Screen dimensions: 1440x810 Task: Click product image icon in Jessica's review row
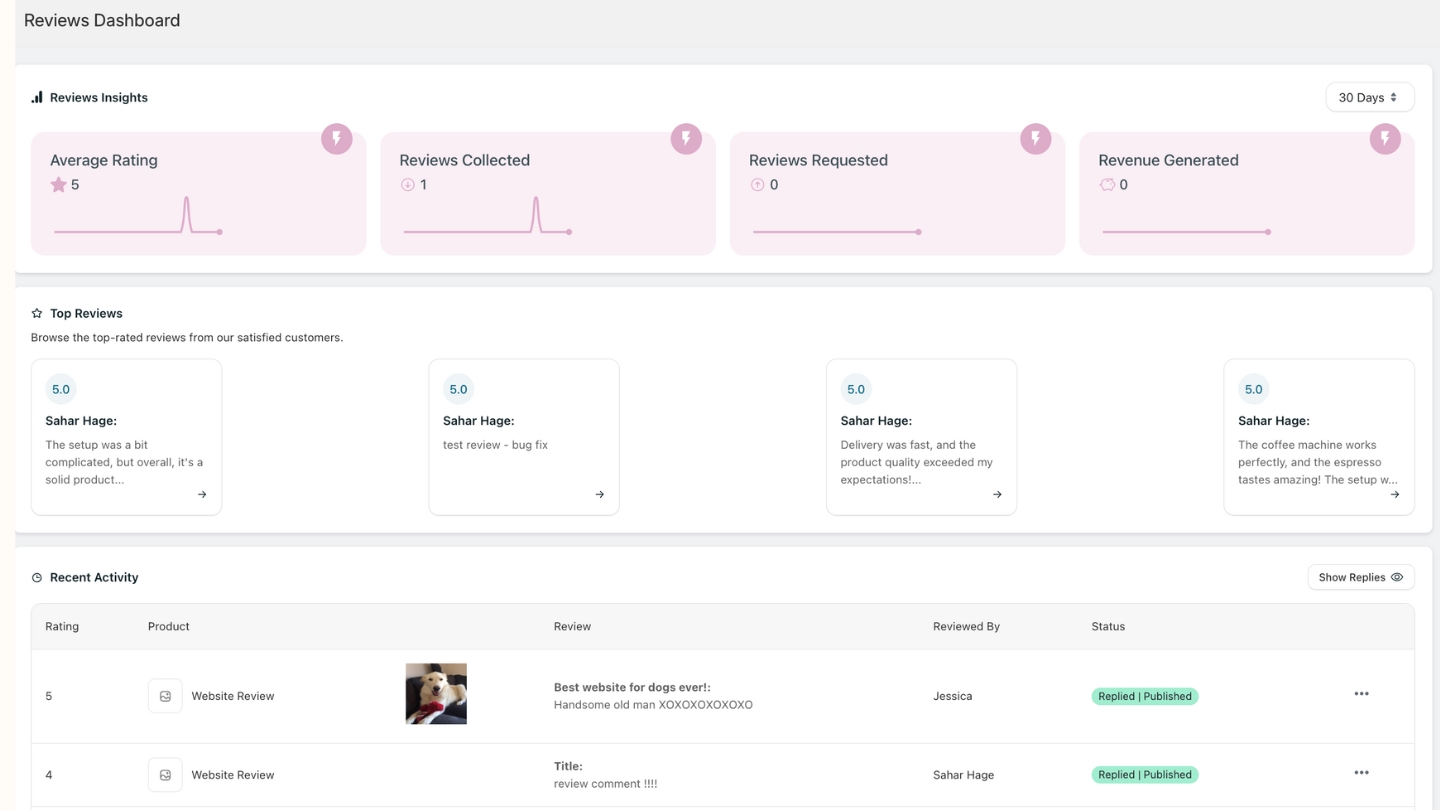(x=165, y=696)
